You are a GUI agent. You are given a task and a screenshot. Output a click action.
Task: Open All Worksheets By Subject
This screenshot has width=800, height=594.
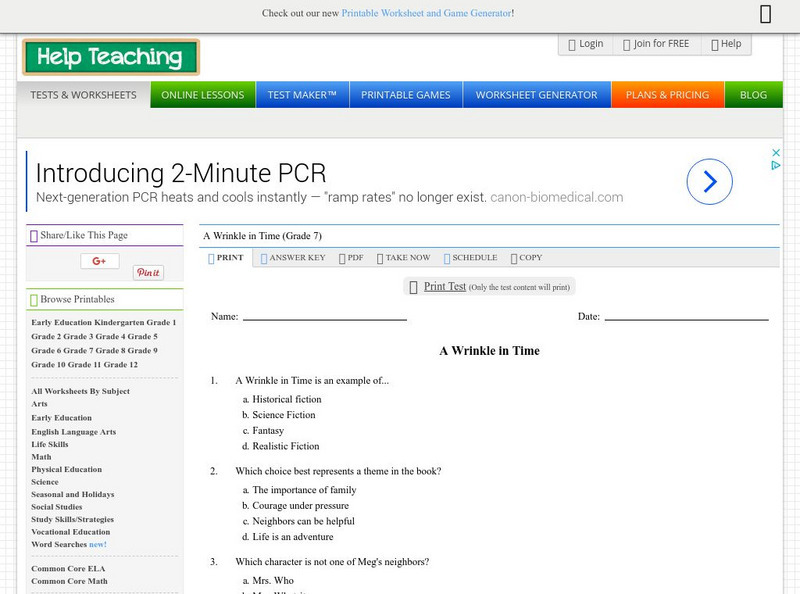[x=81, y=391]
